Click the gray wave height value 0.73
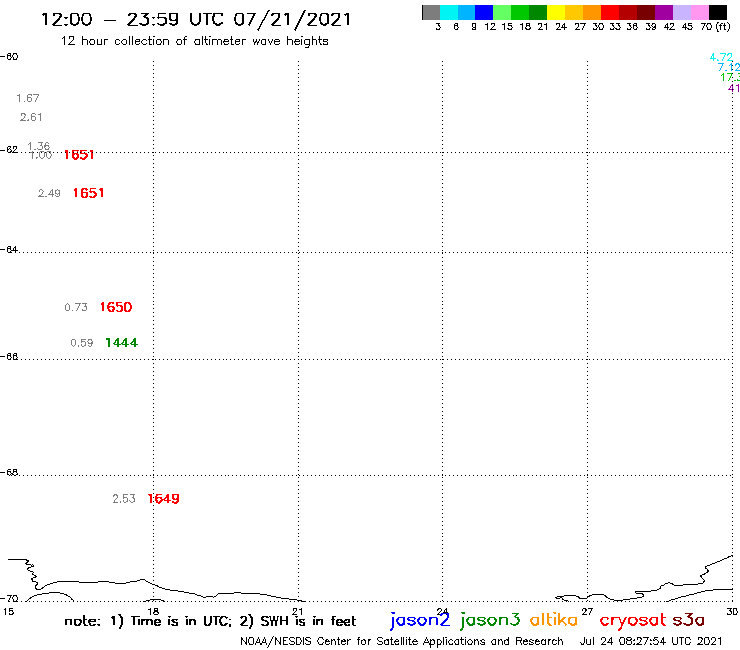Viewport: 740px width, 650px height. click(x=76, y=307)
